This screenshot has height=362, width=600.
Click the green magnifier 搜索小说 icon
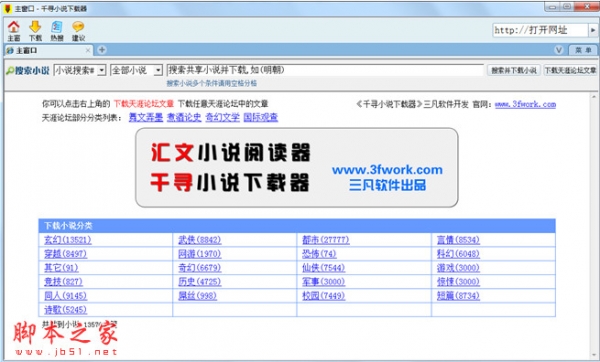(10, 70)
